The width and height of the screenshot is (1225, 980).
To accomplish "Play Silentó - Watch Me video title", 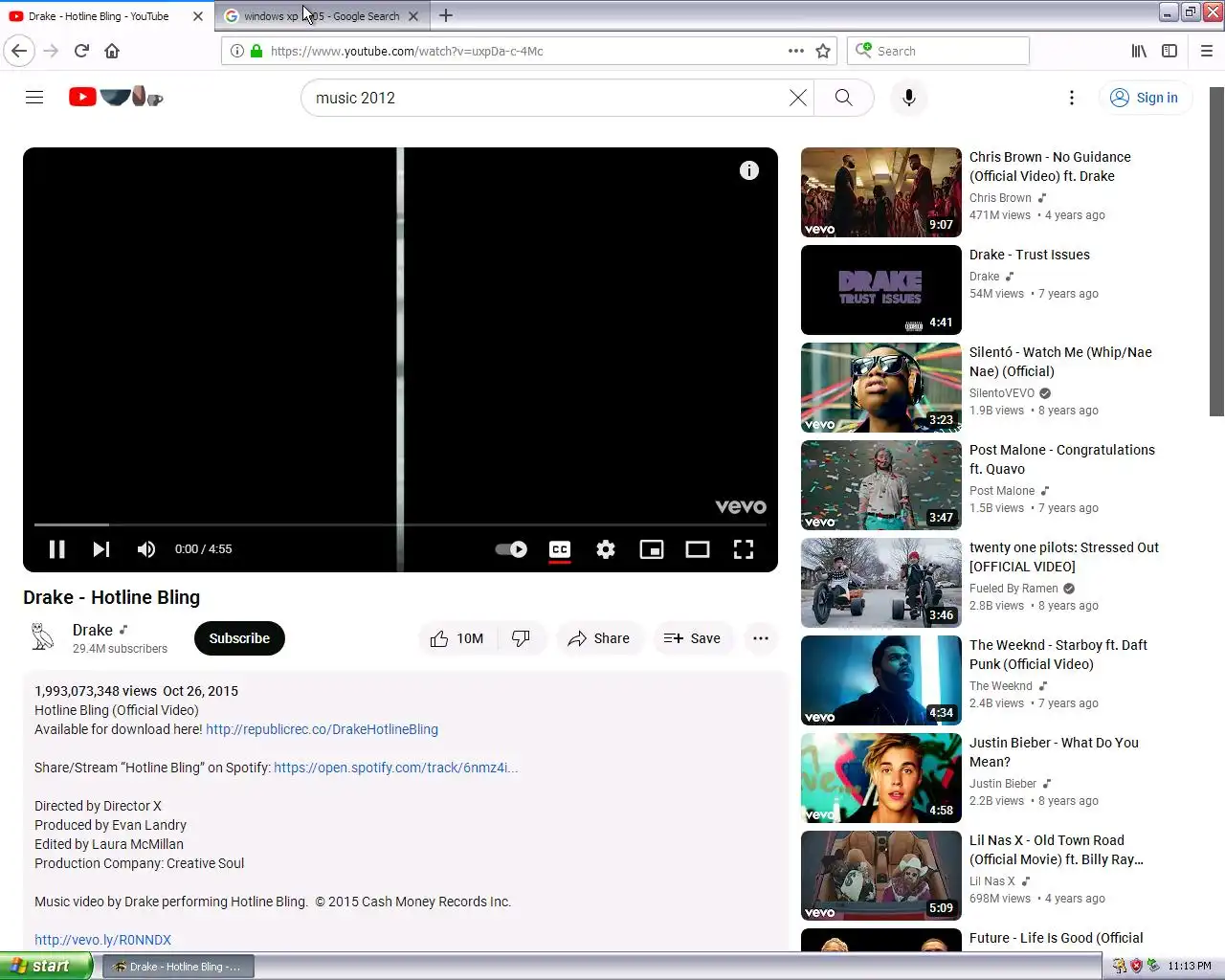I will [x=1060, y=362].
